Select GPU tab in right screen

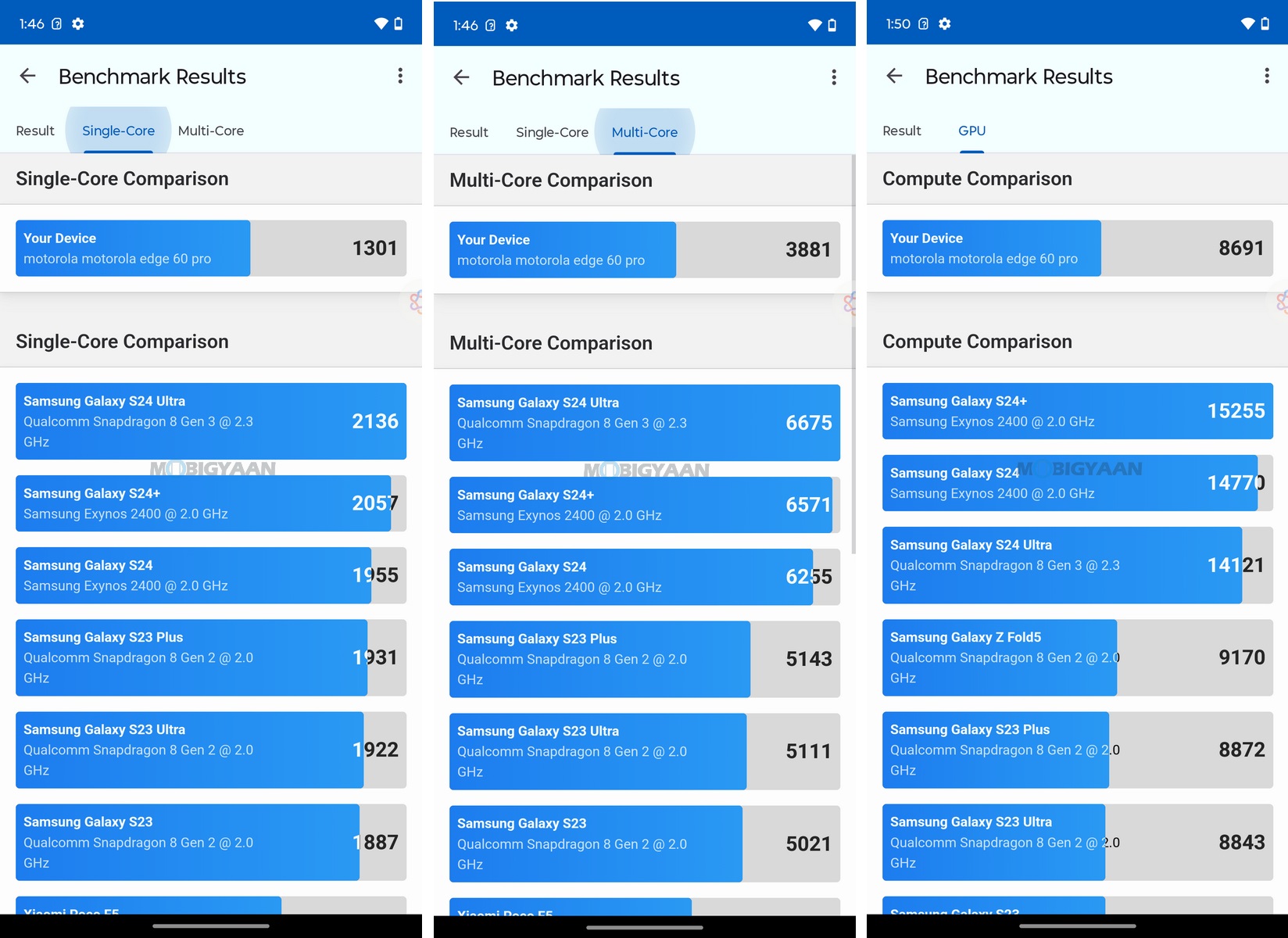(971, 131)
